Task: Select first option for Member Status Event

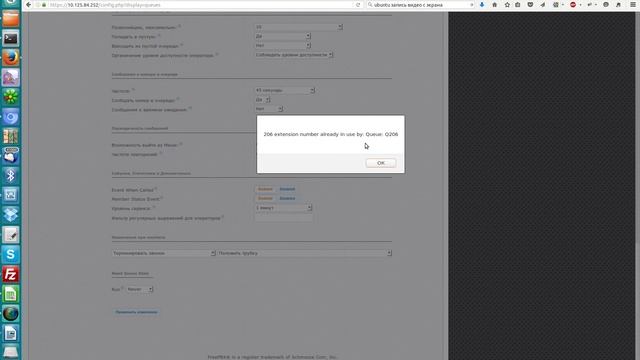Action: 265,198
